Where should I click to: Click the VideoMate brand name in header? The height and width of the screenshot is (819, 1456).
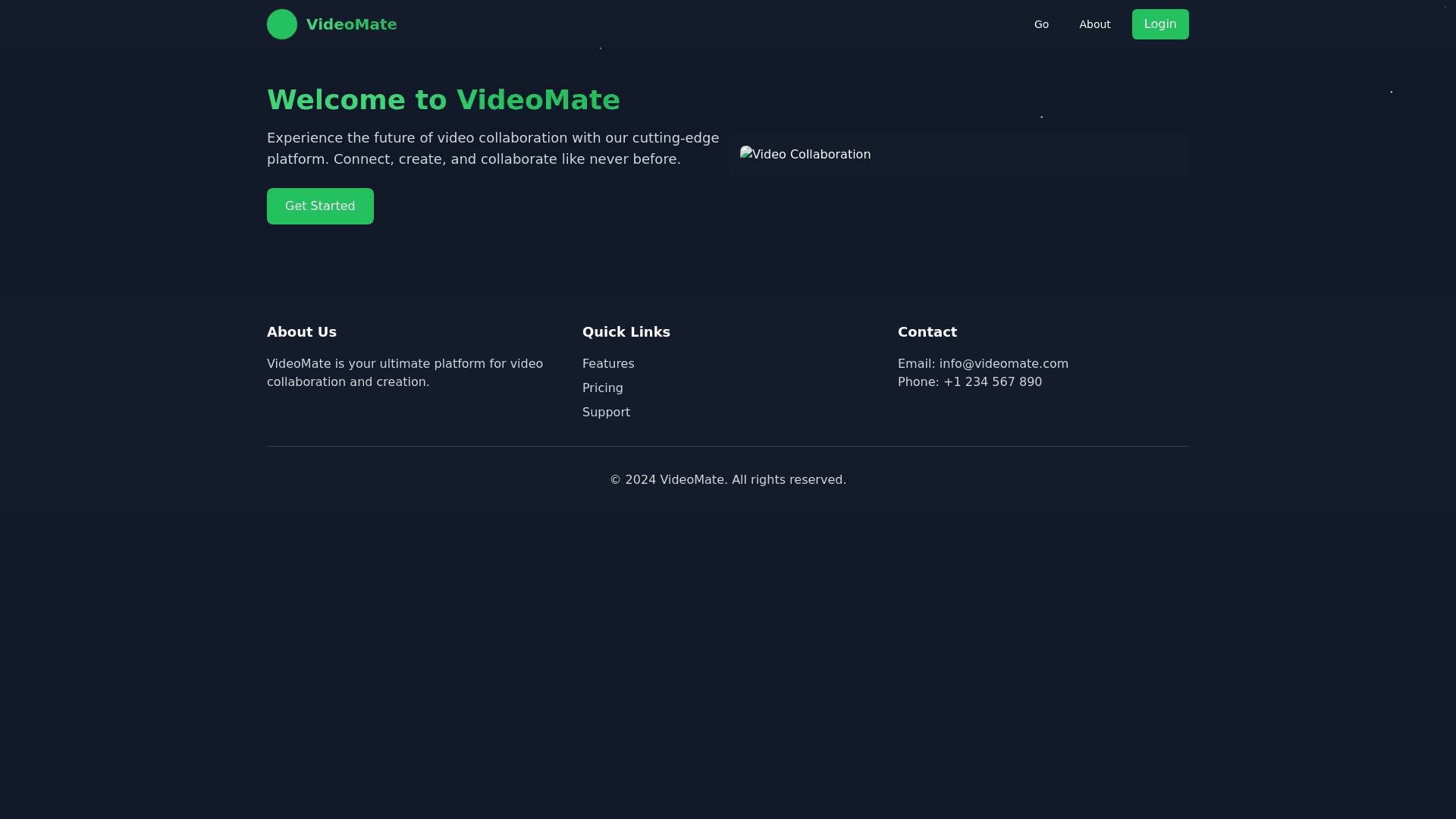coord(351,24)
